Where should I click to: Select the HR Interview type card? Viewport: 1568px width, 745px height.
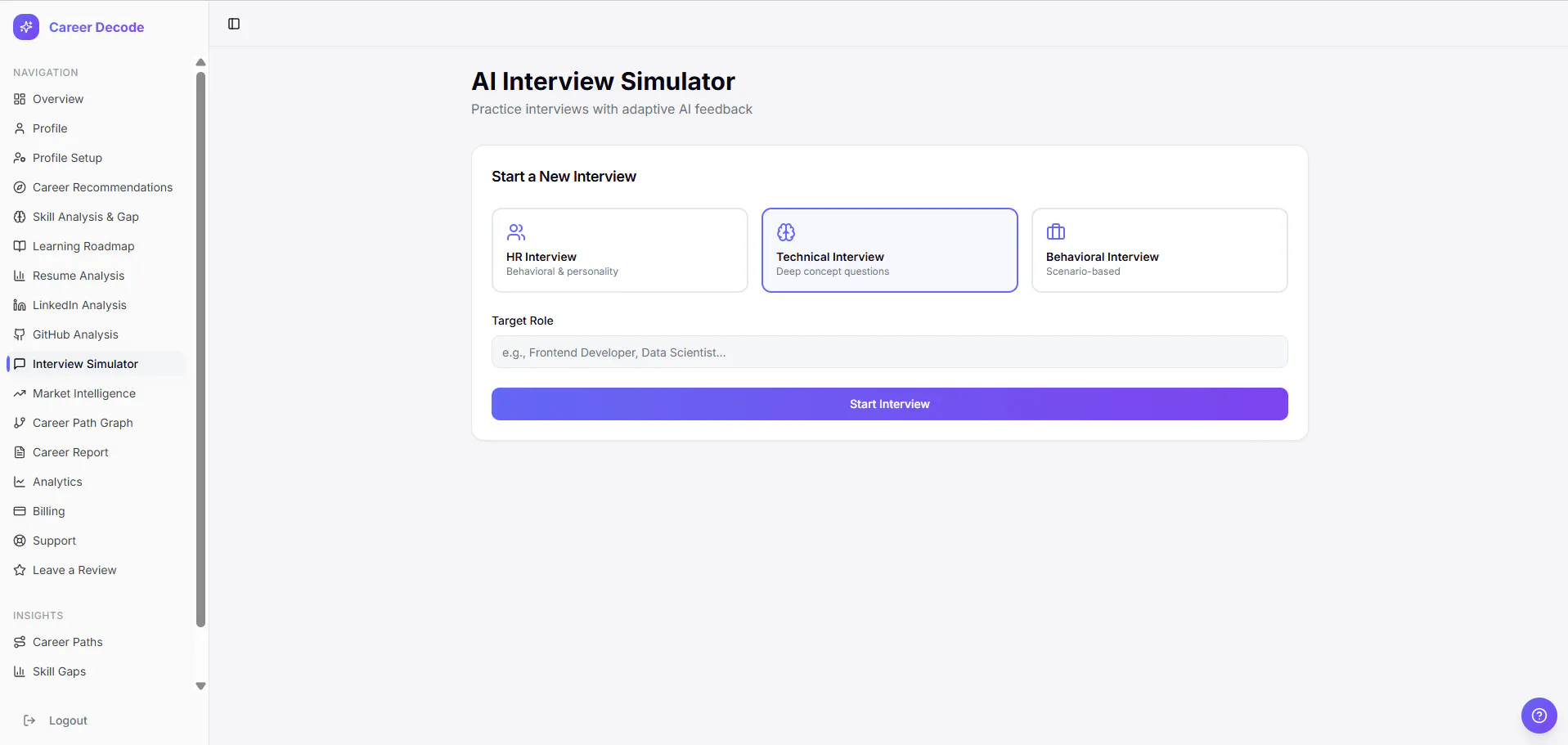pyautogui.click(x=620, y=250)
